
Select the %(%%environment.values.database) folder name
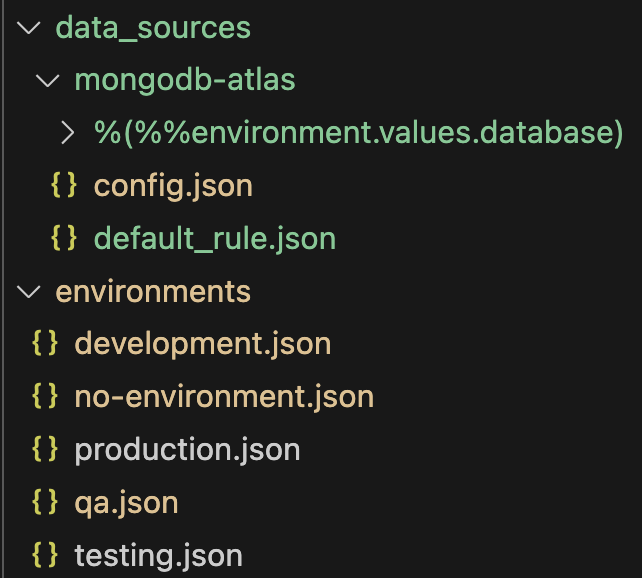[359, 133]
